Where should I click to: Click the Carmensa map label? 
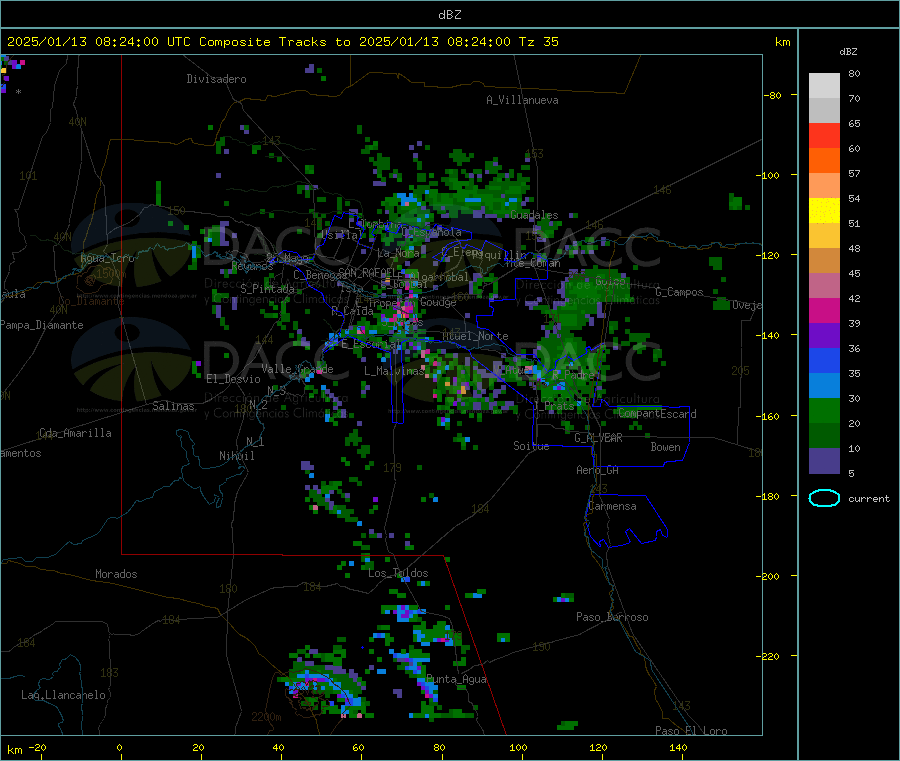(x=612, y=506)
